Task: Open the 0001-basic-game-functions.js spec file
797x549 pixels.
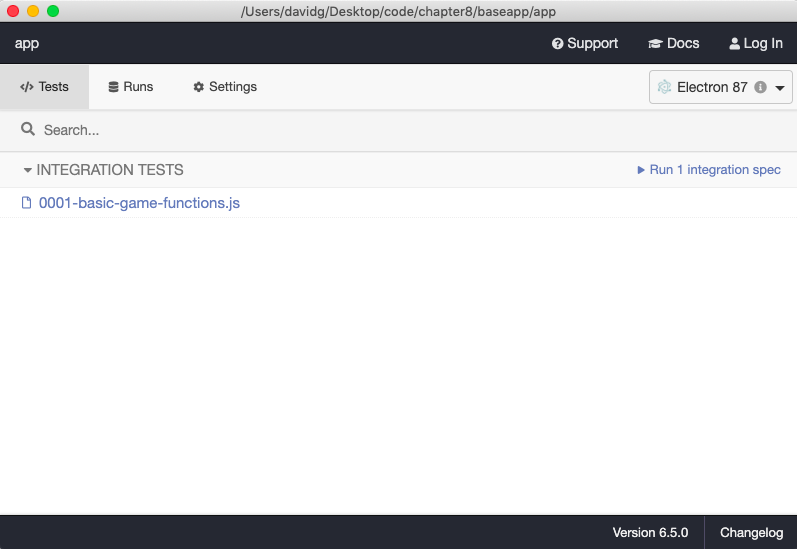Action: pyautogui.click(x=139, y=203)
